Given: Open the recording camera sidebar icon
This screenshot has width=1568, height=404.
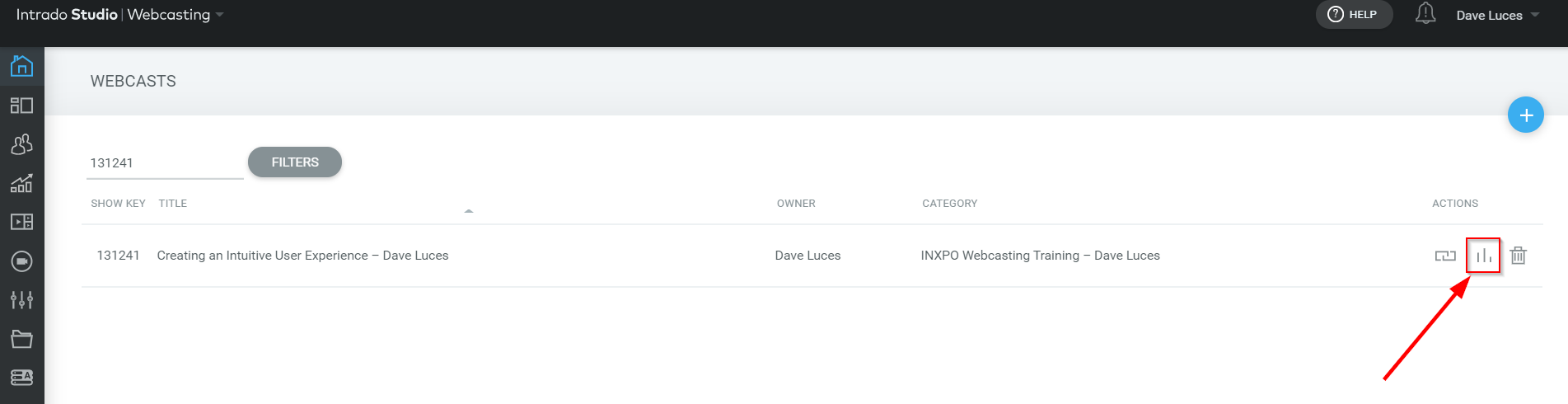Looking at the screenshot, I should pos(21,261).
